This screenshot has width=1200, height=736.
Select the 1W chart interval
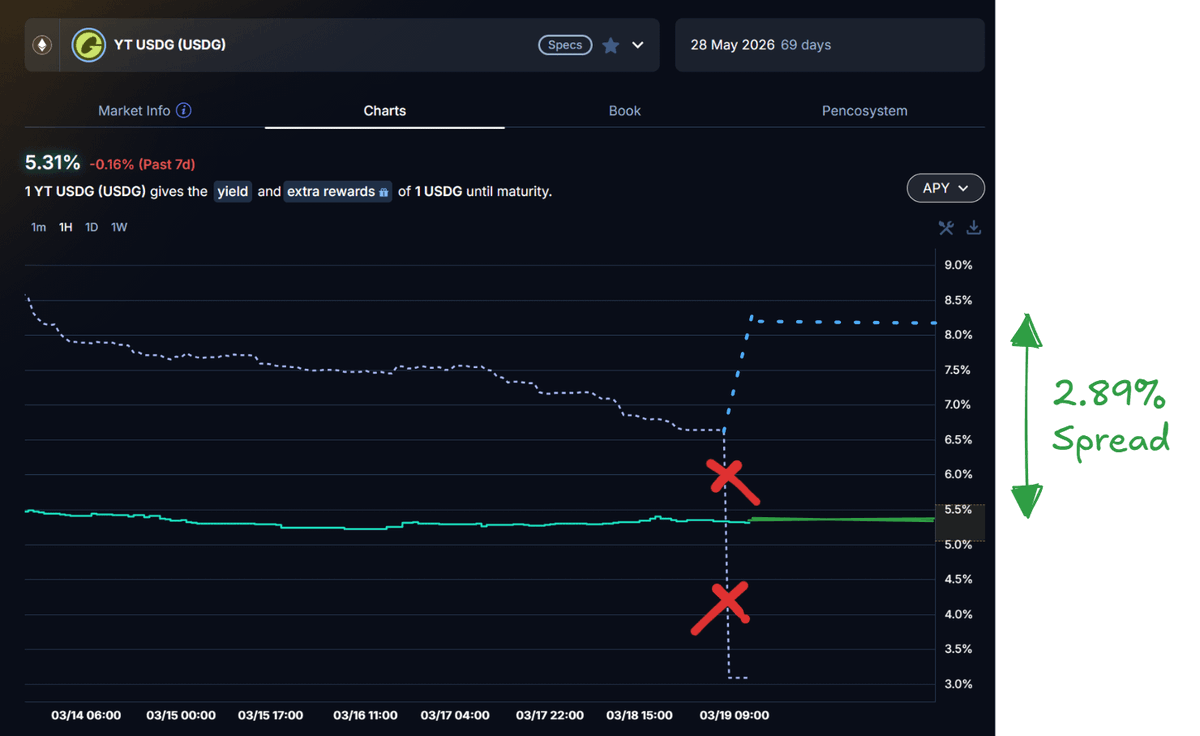tap(119, 227)
